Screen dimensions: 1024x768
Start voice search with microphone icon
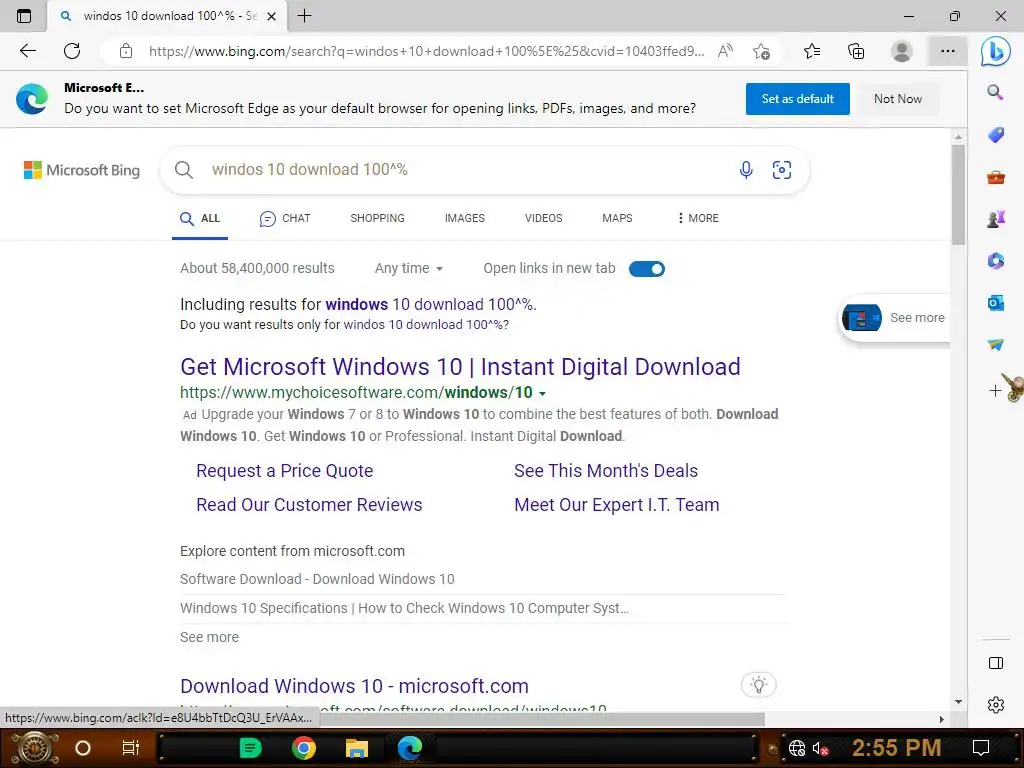746,170
